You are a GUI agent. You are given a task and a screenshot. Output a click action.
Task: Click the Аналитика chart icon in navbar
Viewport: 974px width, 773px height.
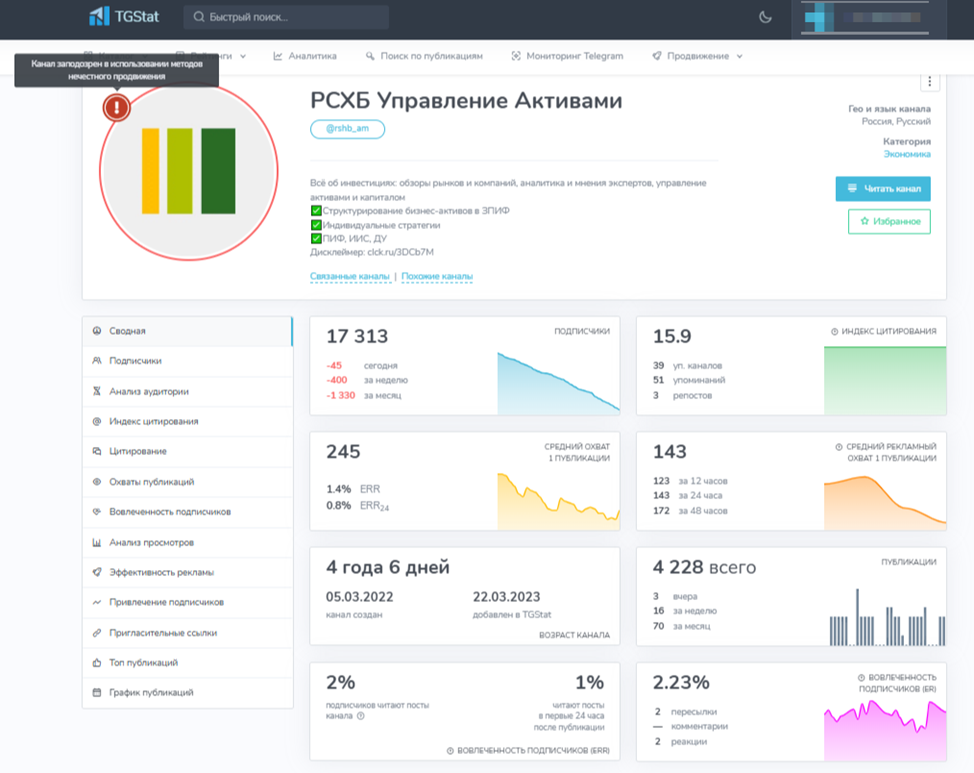278,56
